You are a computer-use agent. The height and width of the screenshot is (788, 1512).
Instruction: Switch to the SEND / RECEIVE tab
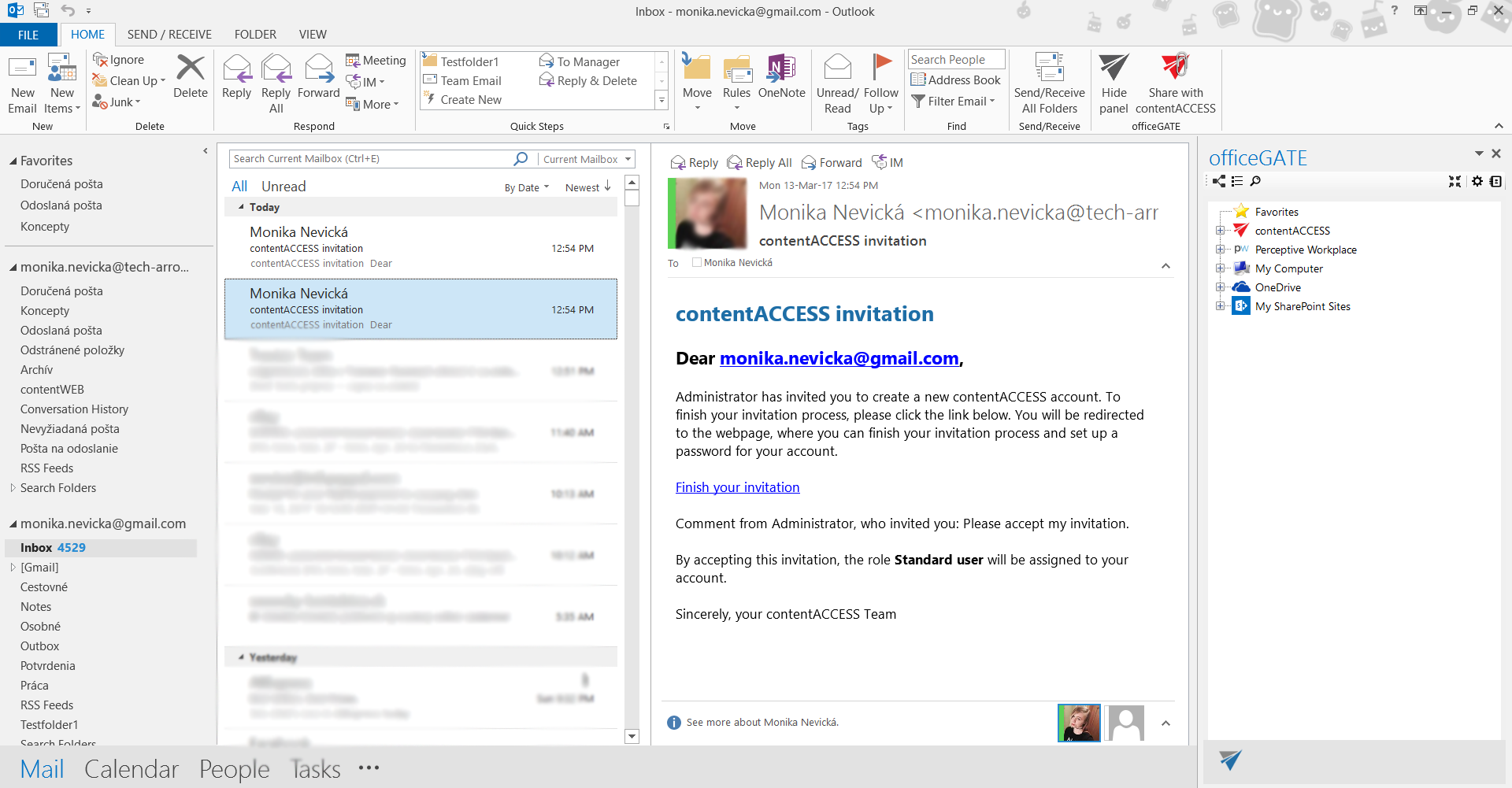point(169,35)
